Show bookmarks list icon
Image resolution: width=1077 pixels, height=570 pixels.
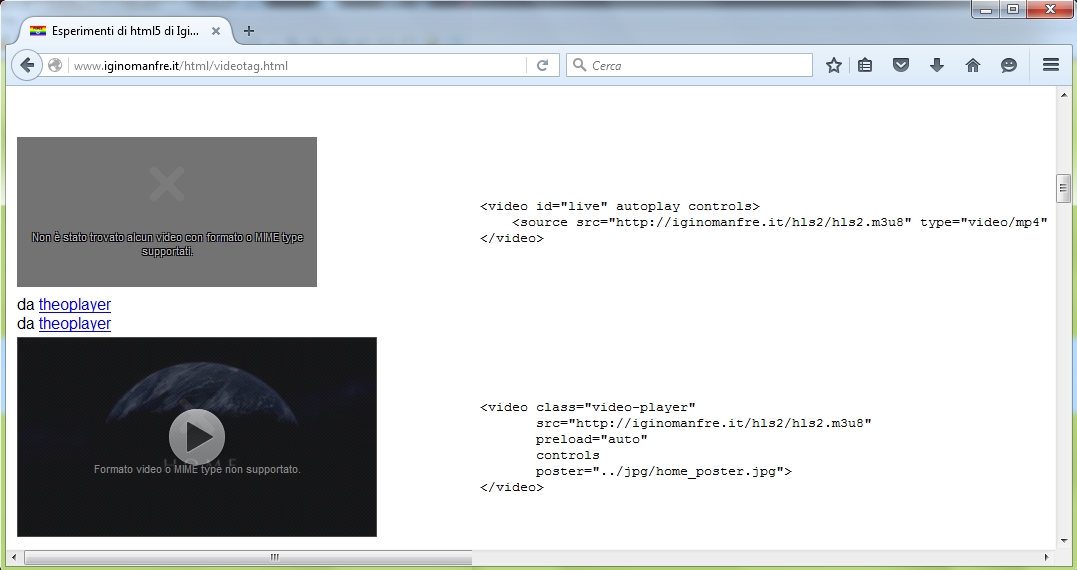(x=865, y=65)
